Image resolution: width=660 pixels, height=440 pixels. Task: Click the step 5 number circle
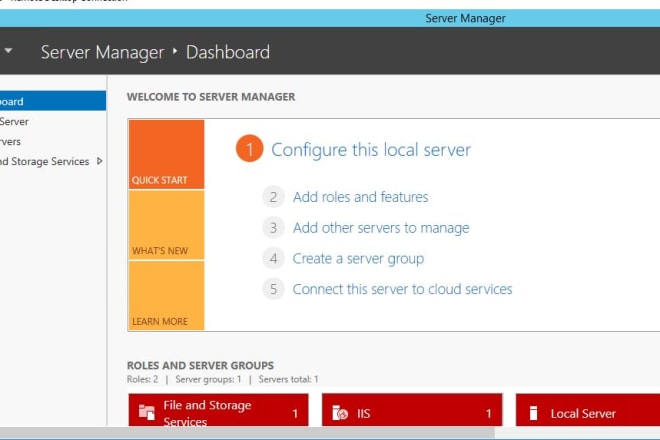pos(273,289)
